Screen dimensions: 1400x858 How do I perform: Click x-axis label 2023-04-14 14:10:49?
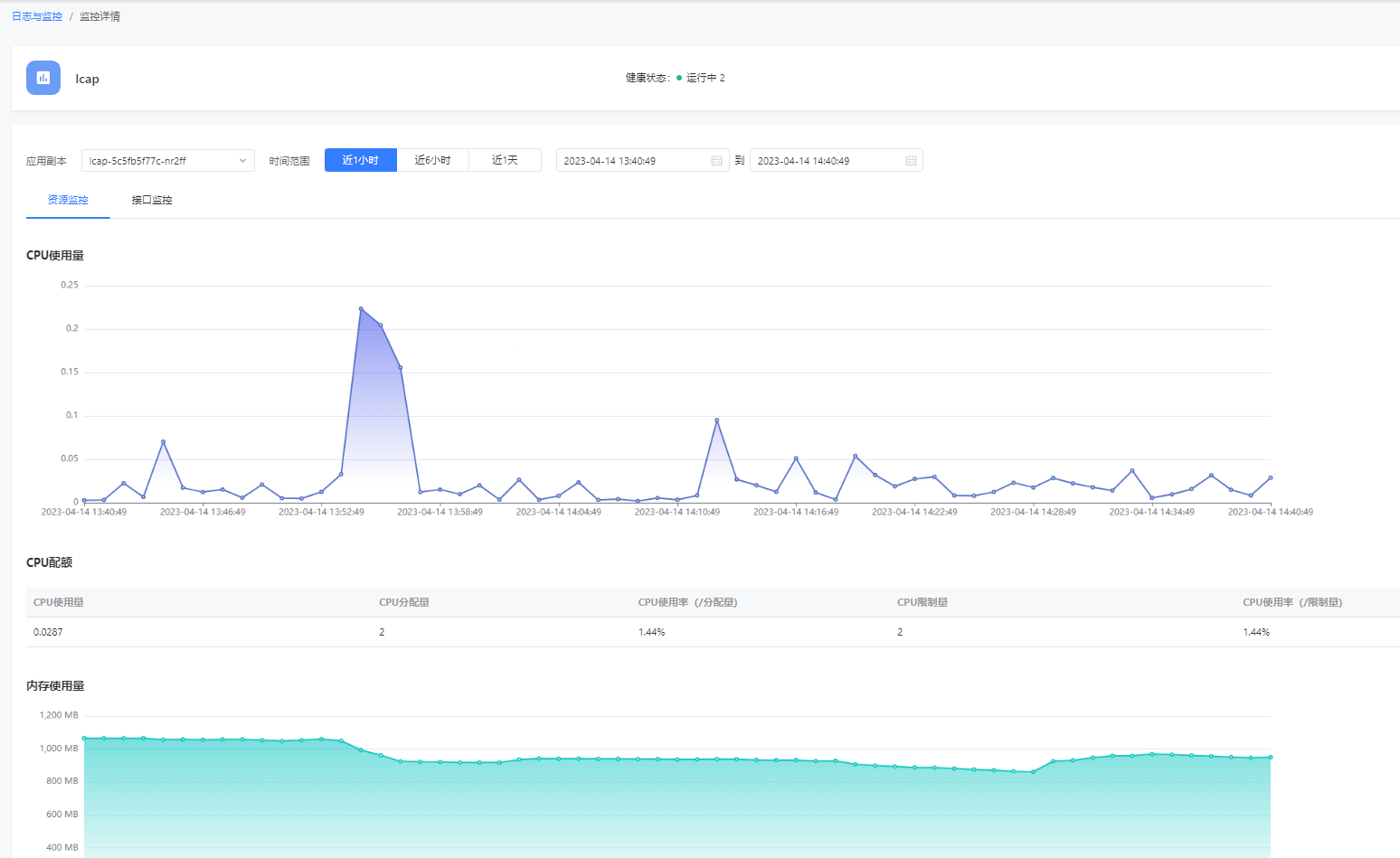(677, 512)
